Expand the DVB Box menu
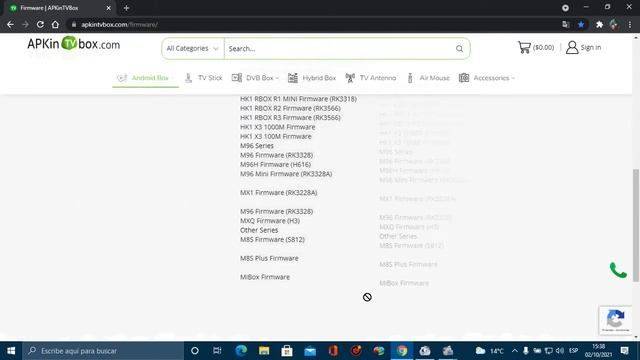Image resolution: width=640 pixels, height=360 pixels. 255,78
